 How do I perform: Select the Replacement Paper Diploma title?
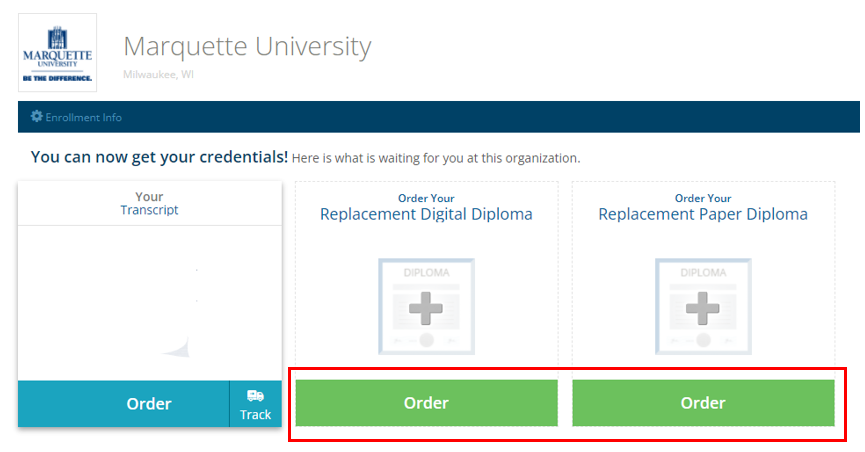pos(703,214)
